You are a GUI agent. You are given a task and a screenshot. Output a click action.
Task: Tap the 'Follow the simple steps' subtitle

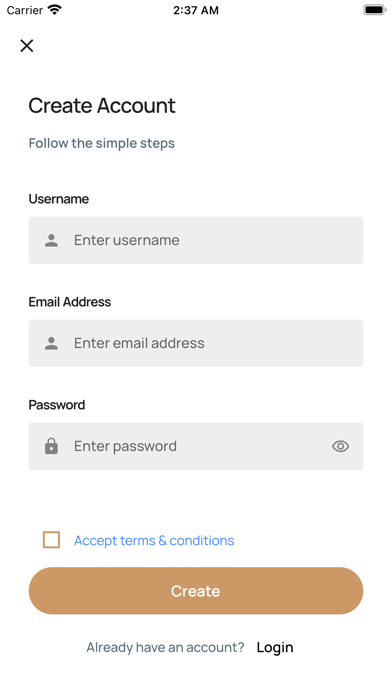(102, 143)
